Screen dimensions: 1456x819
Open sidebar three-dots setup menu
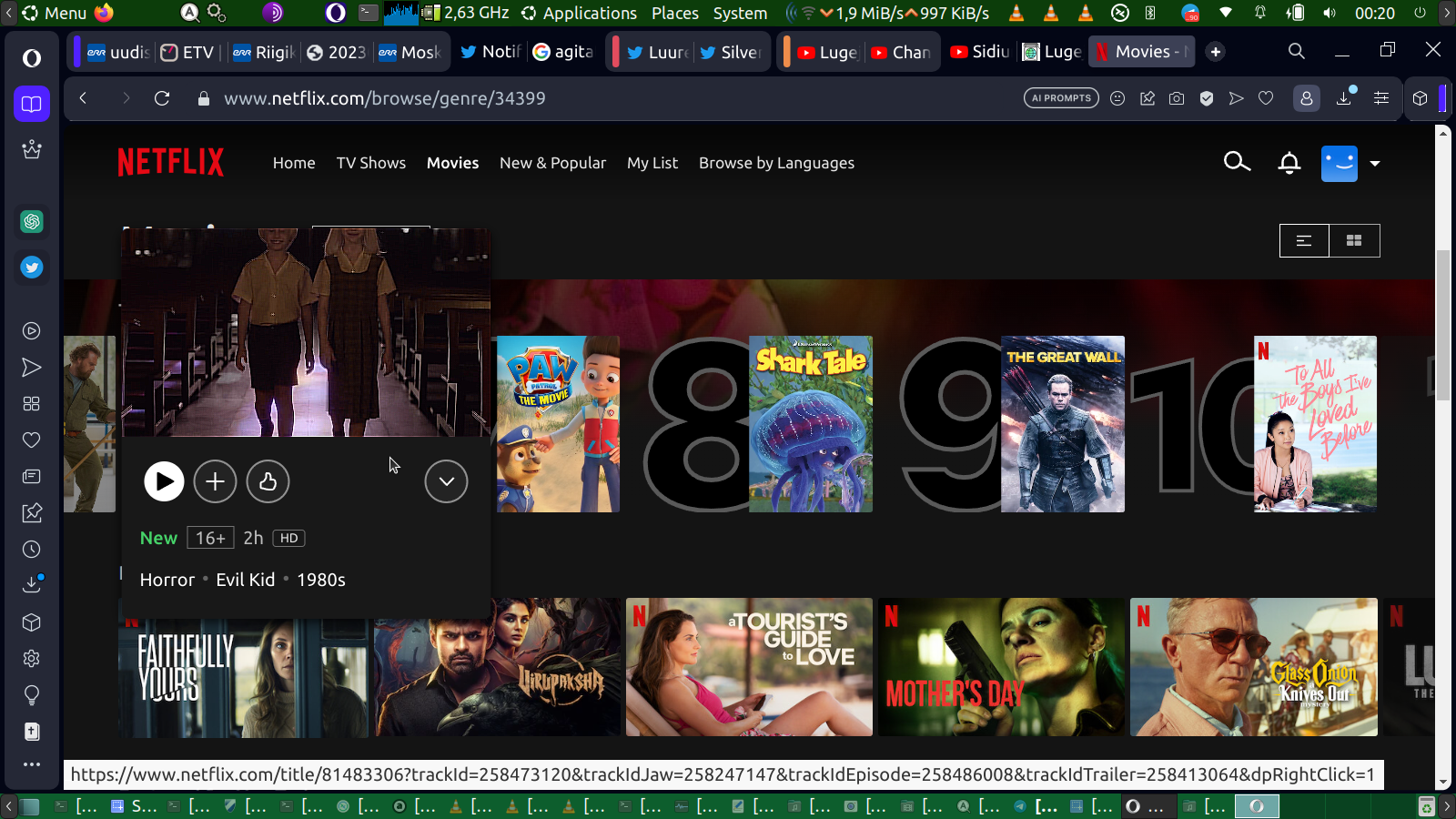click(x=32, y=764)
